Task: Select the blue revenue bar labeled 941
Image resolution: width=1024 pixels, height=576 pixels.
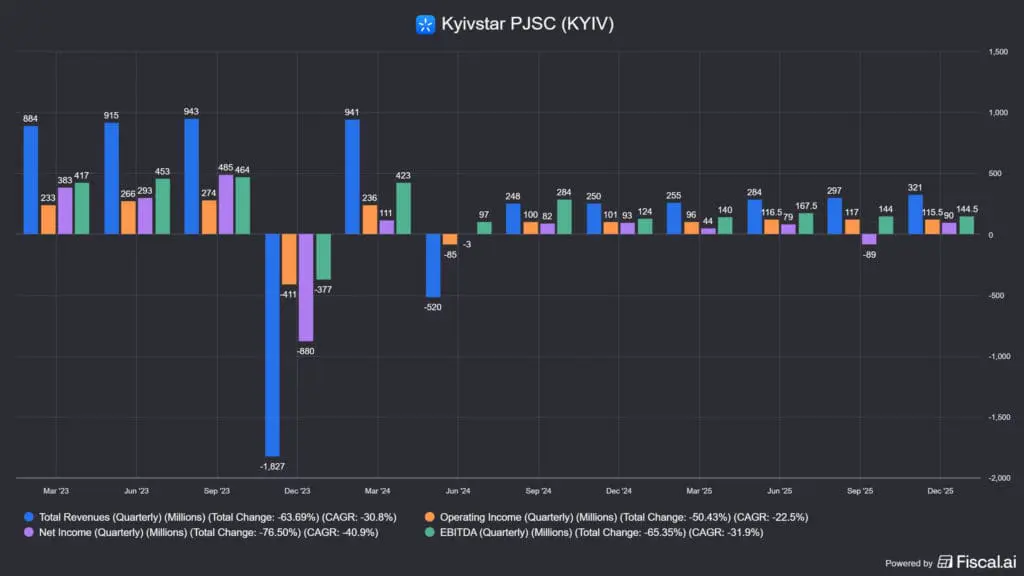Action: click(x=352, y=177)
